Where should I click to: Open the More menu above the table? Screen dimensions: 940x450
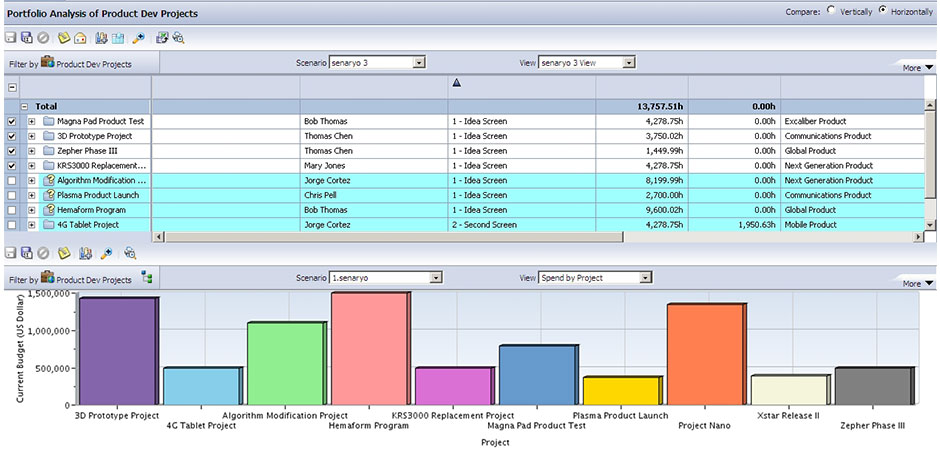point(917,68)
